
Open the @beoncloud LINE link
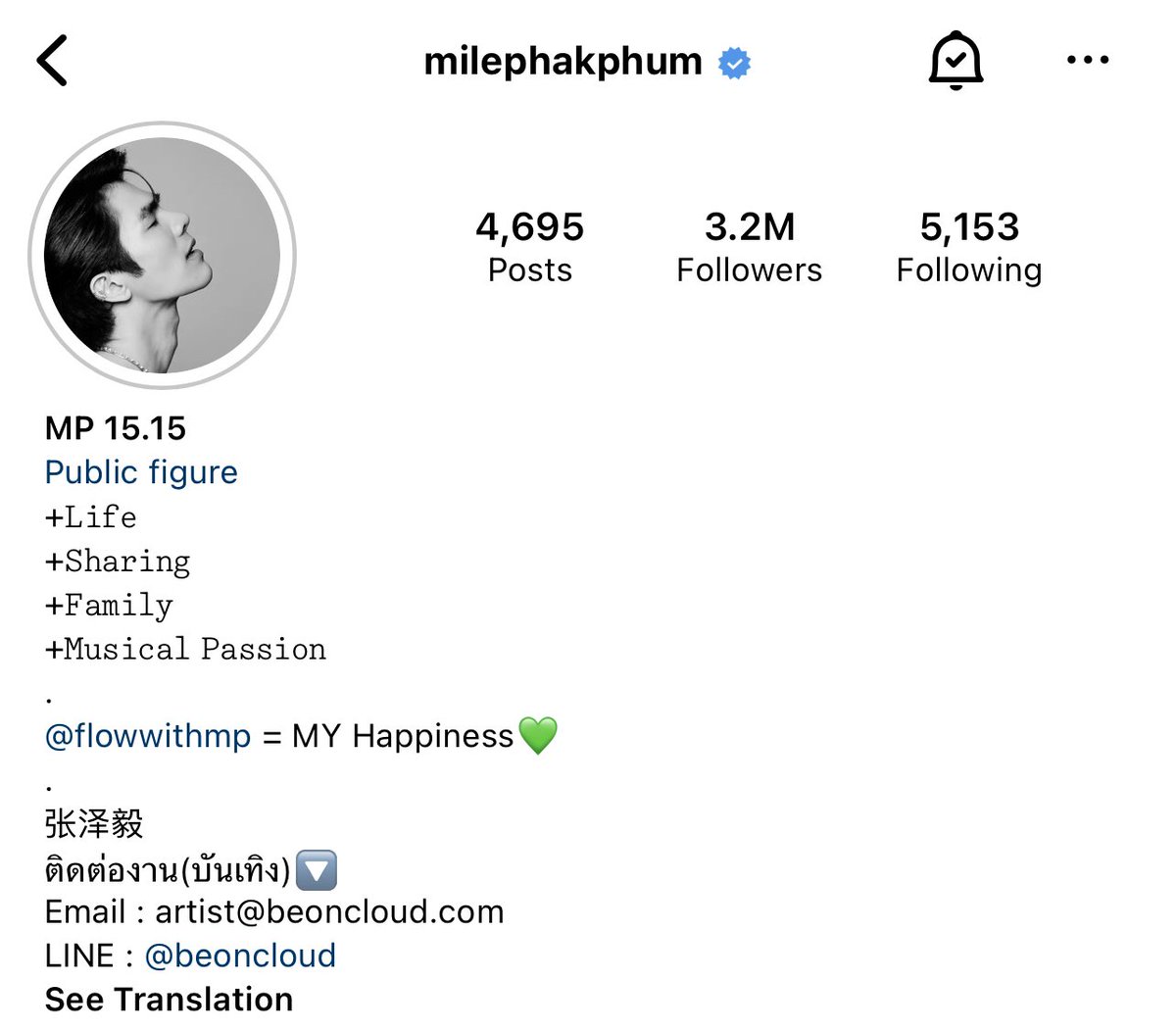[240, 955]
